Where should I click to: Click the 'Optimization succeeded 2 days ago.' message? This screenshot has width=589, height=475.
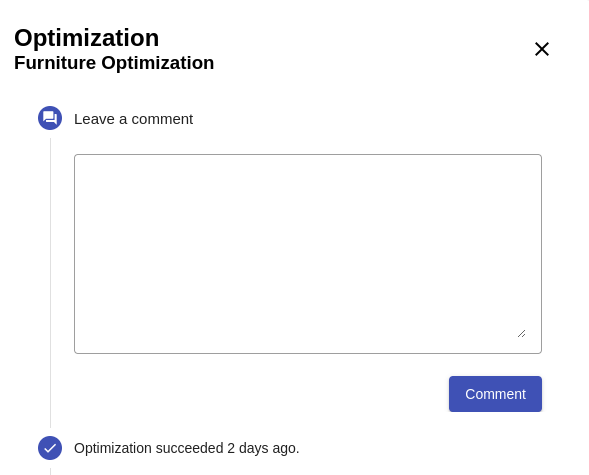tap(187, 448)
